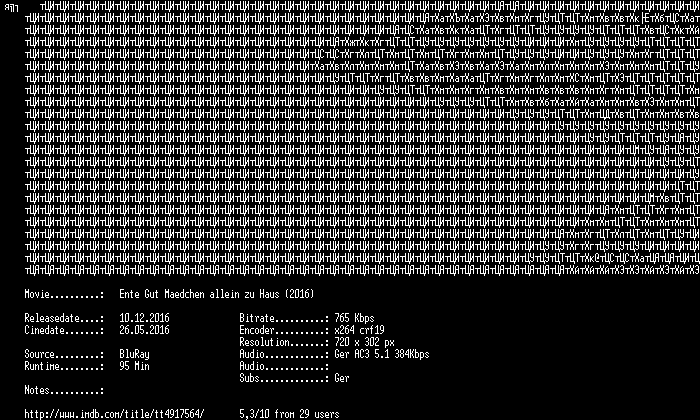The image size is (700, 420).
Task: Click the Resolution field label
Action: tap(284, 342)
